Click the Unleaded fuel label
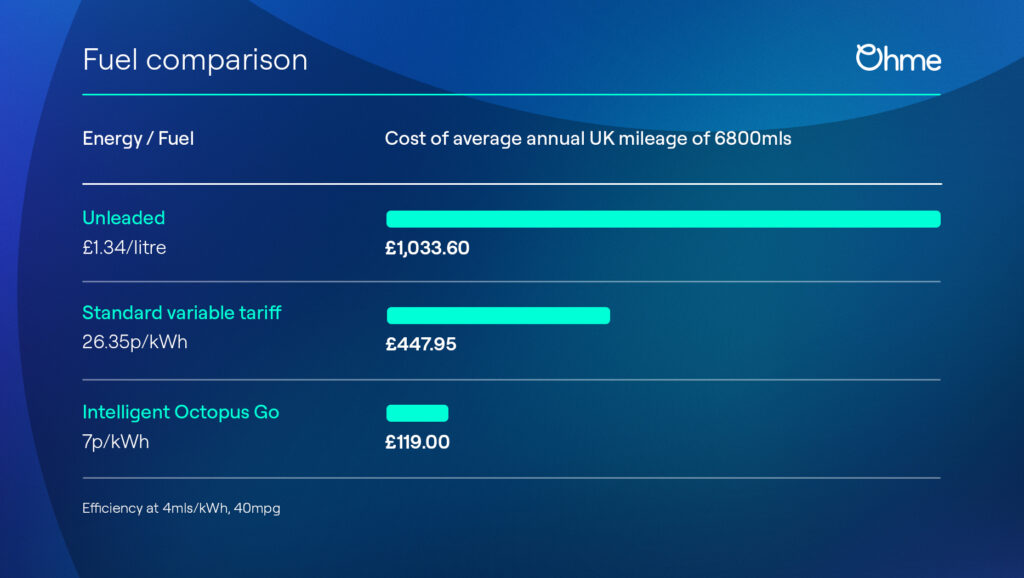Image resolution: width=1024 pixels, height=578 pixels. [124, 217]
